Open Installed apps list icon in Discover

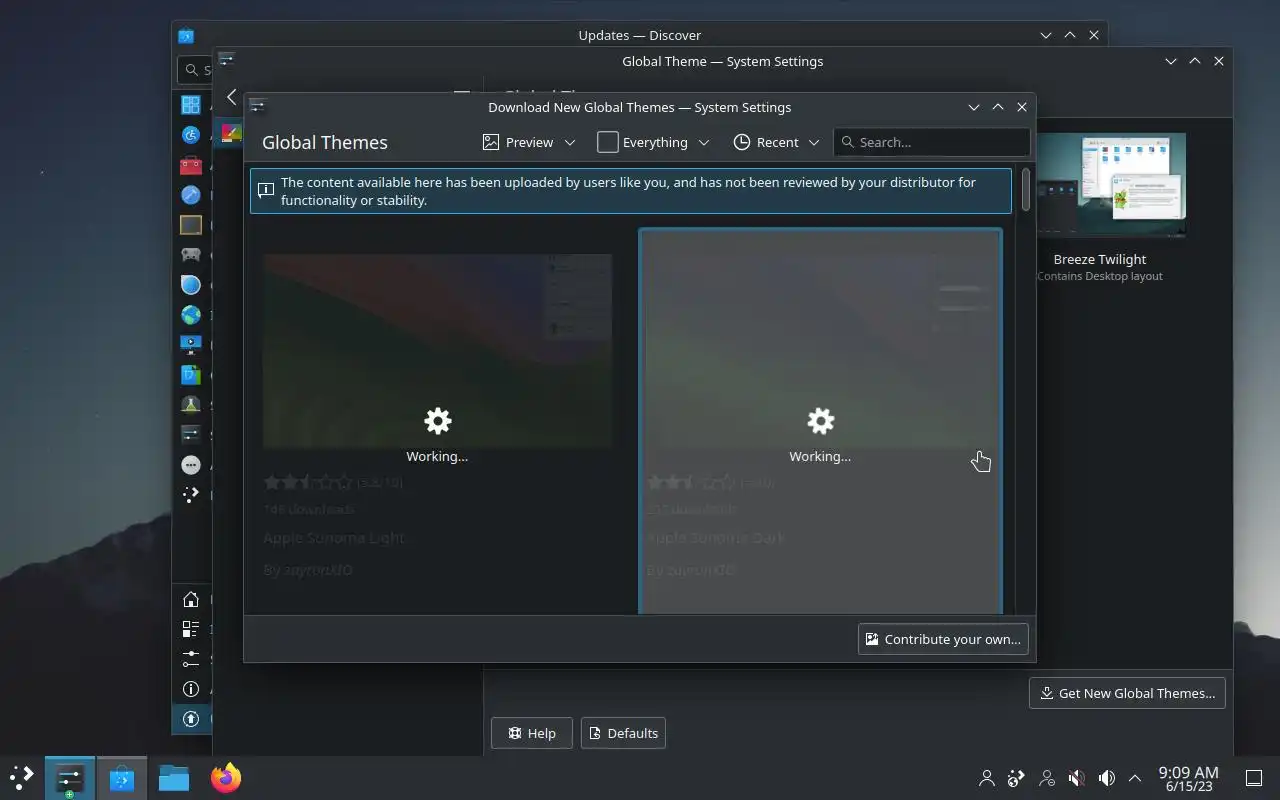[x=191, y=629]
